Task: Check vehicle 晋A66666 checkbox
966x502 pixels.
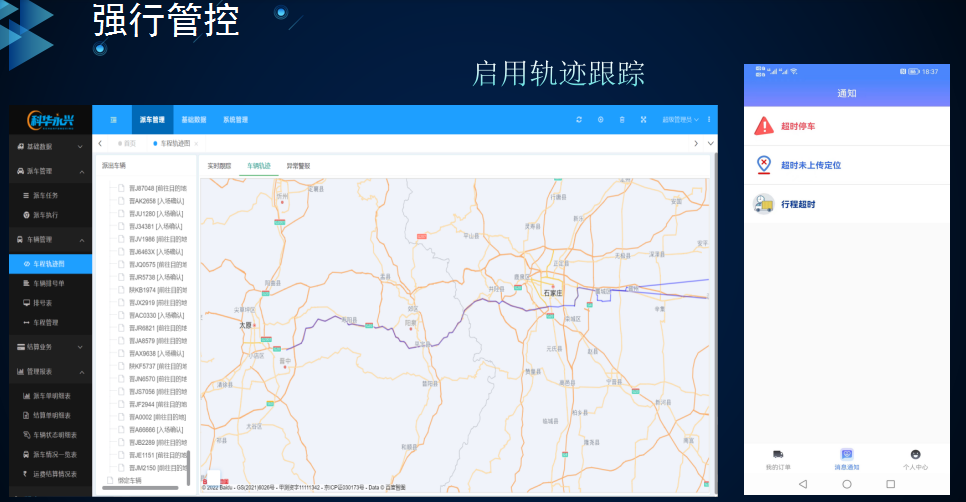Action: click(121, 429)
